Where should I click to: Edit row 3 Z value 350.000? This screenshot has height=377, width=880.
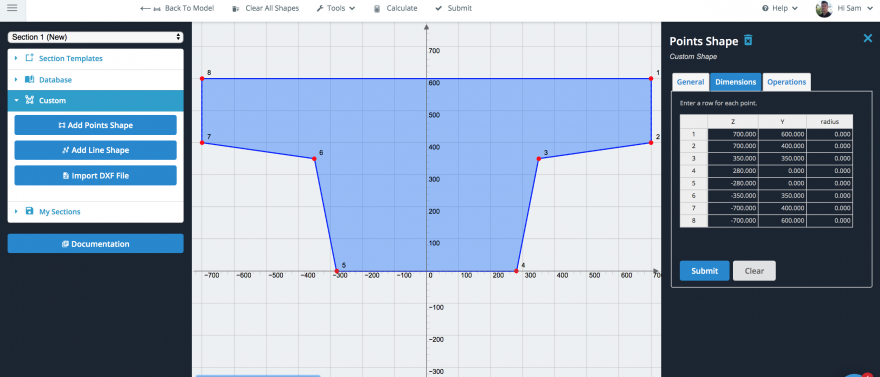(733, 159)
